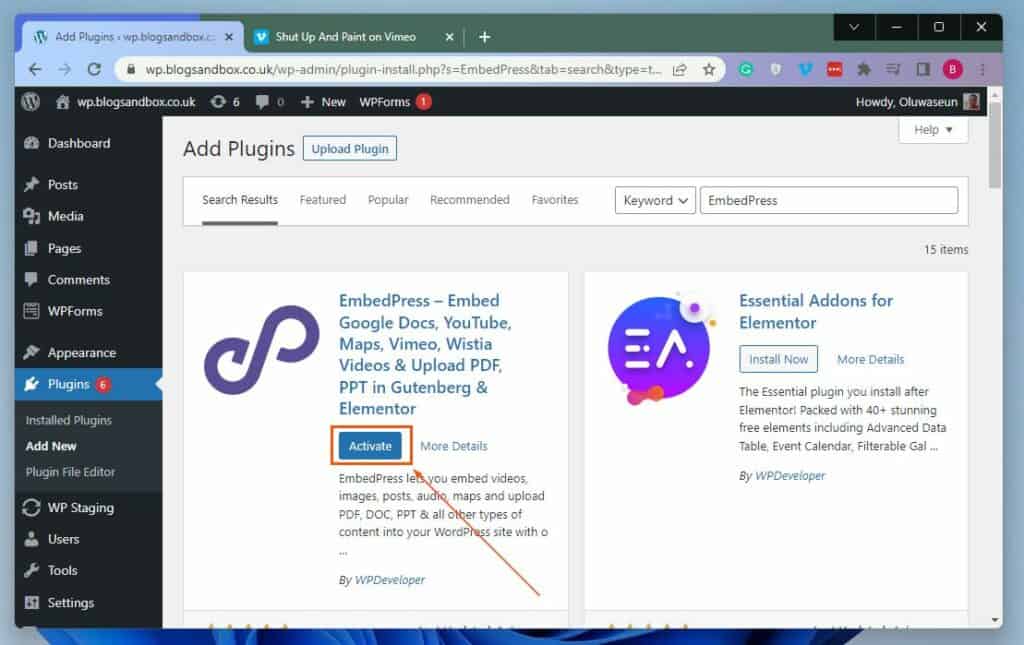This screenshot has width=1024, height=645.
Task: Open a new browser tab
Action: tap(485, 37)
